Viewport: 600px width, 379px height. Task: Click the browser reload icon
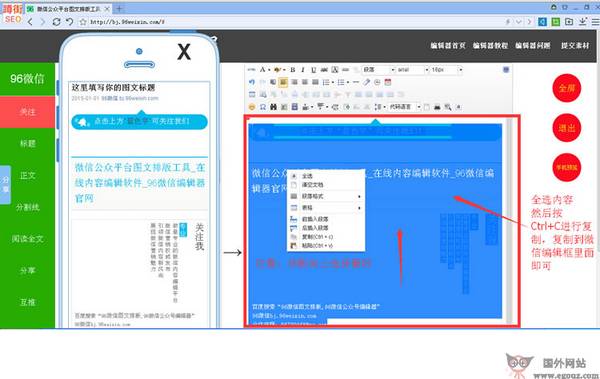(56, 22)
